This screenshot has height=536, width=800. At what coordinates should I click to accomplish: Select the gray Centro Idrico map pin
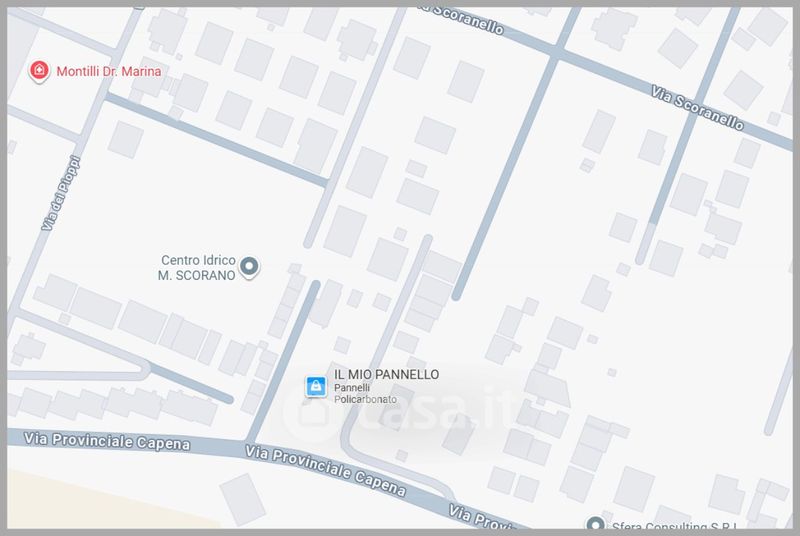(x=249, y=267)
